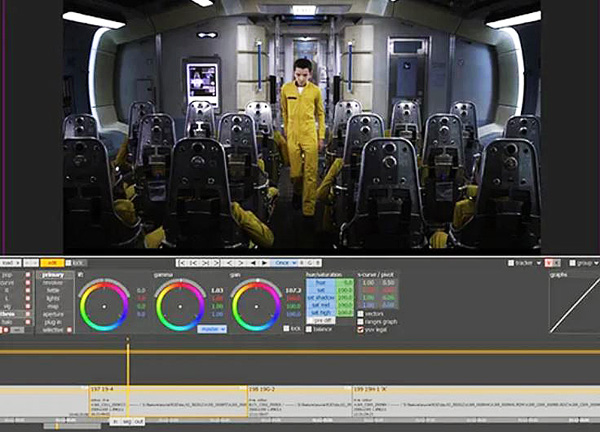Select the aperture tab

point(53,315)
